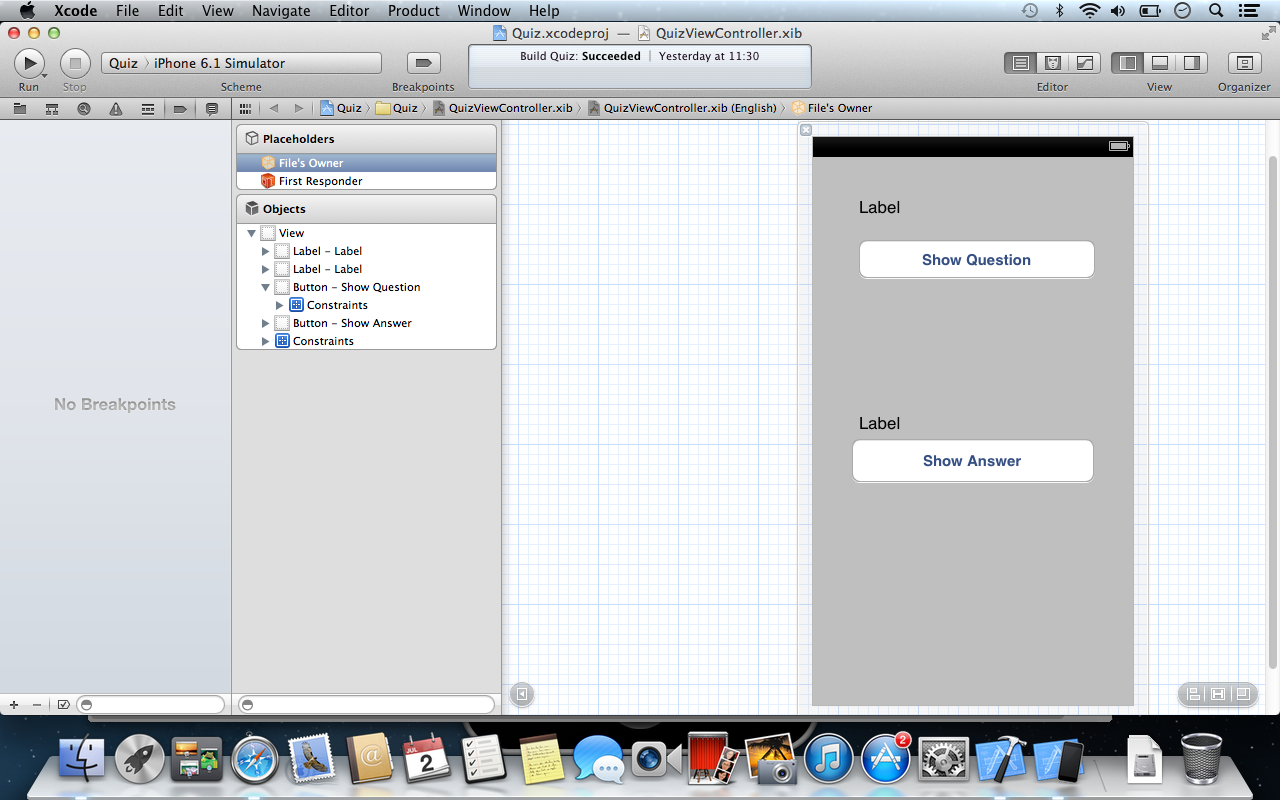
Task: Open the Navigate menu
Action: (281, 11)
